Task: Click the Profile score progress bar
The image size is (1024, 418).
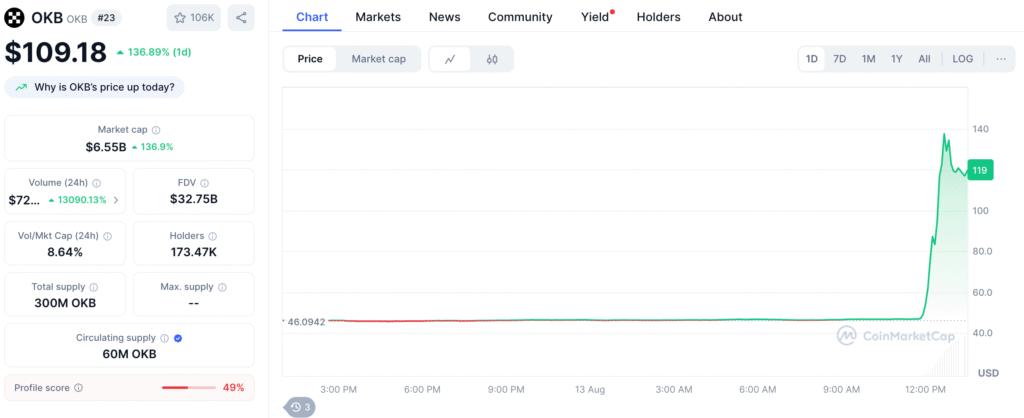Action: pyautogui.click(x=188, y=387)
